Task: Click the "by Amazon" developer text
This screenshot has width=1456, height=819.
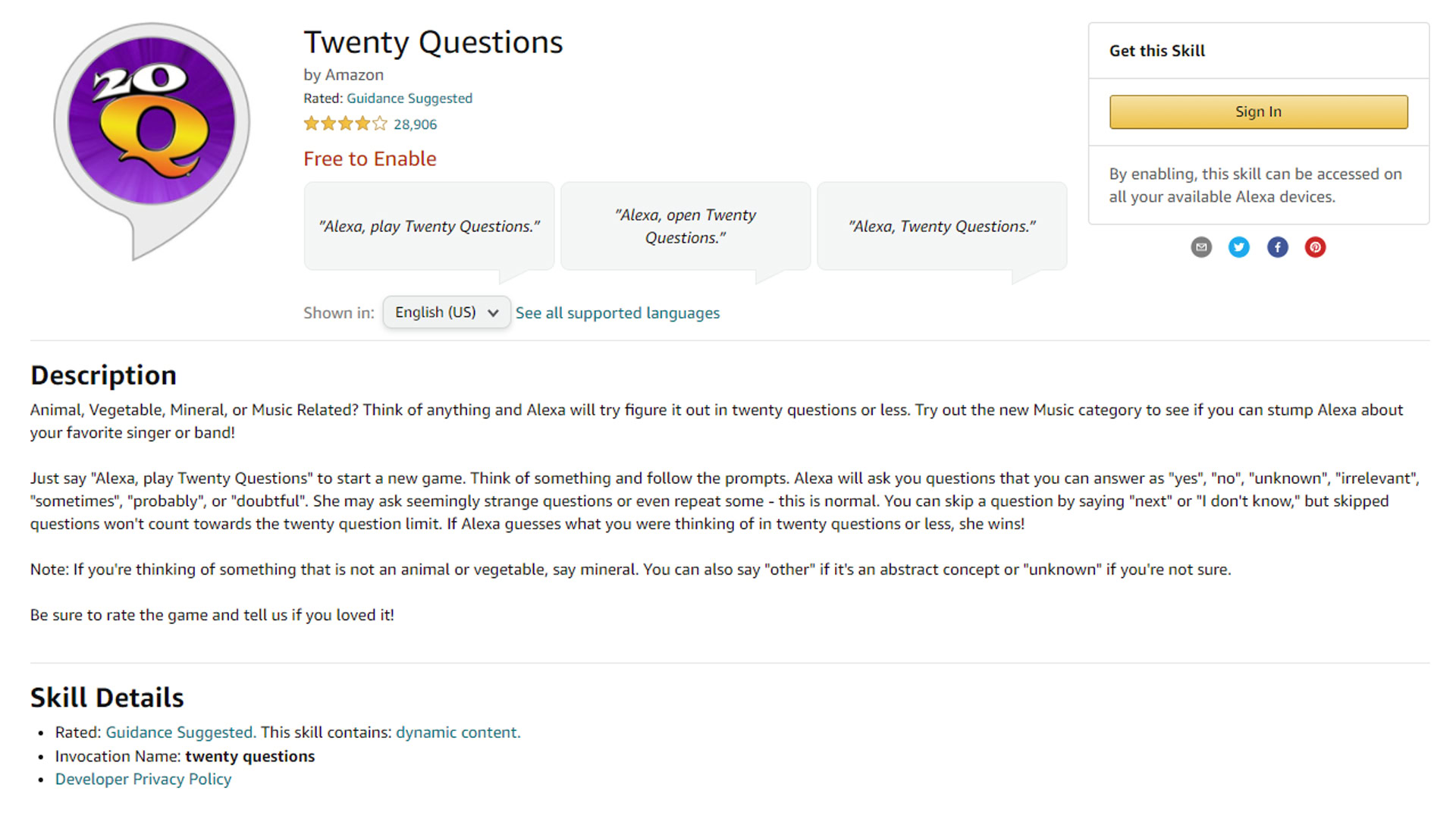Action: (x=344, y=75)
